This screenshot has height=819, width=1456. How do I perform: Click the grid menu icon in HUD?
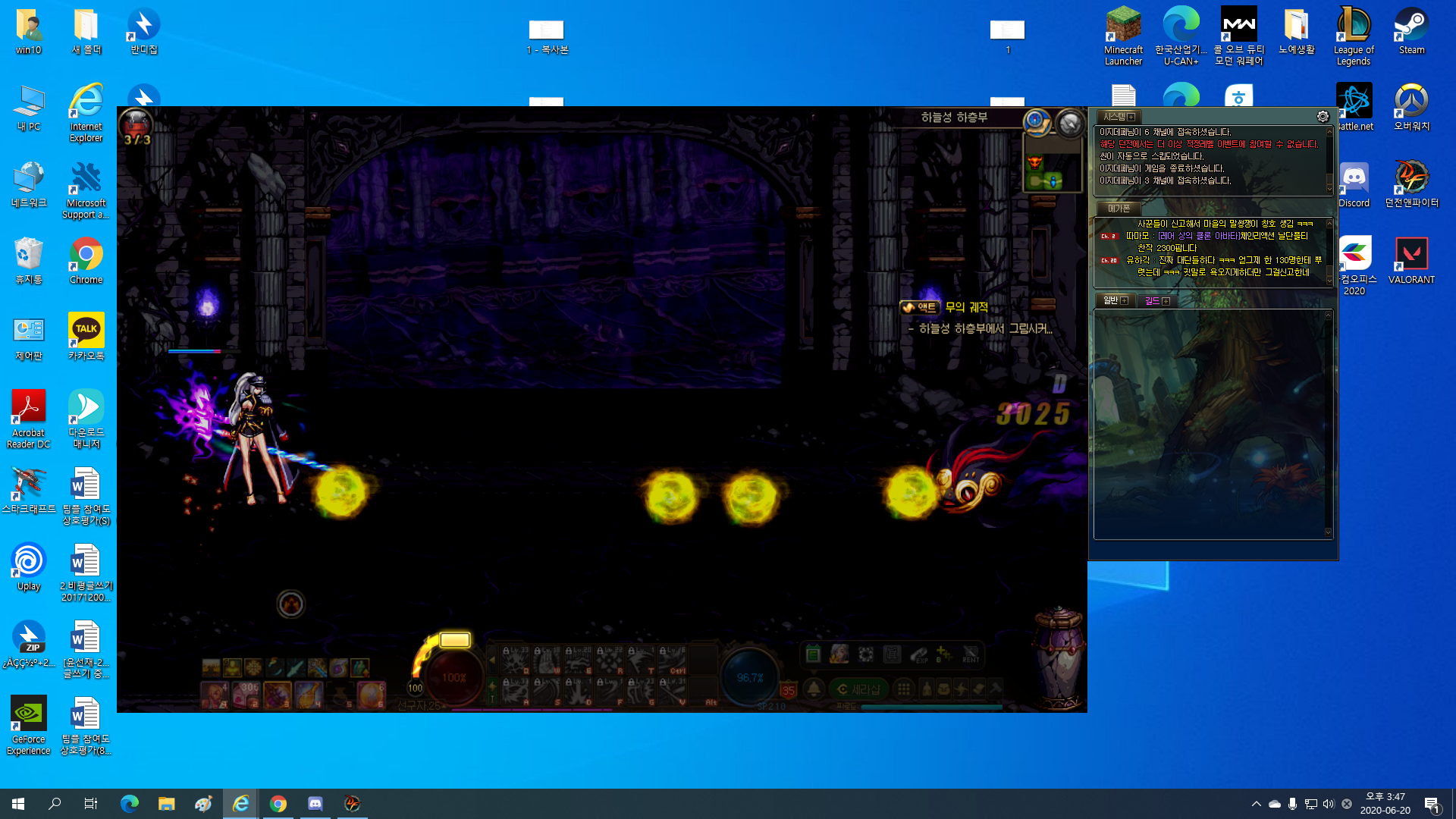[904, 689]
